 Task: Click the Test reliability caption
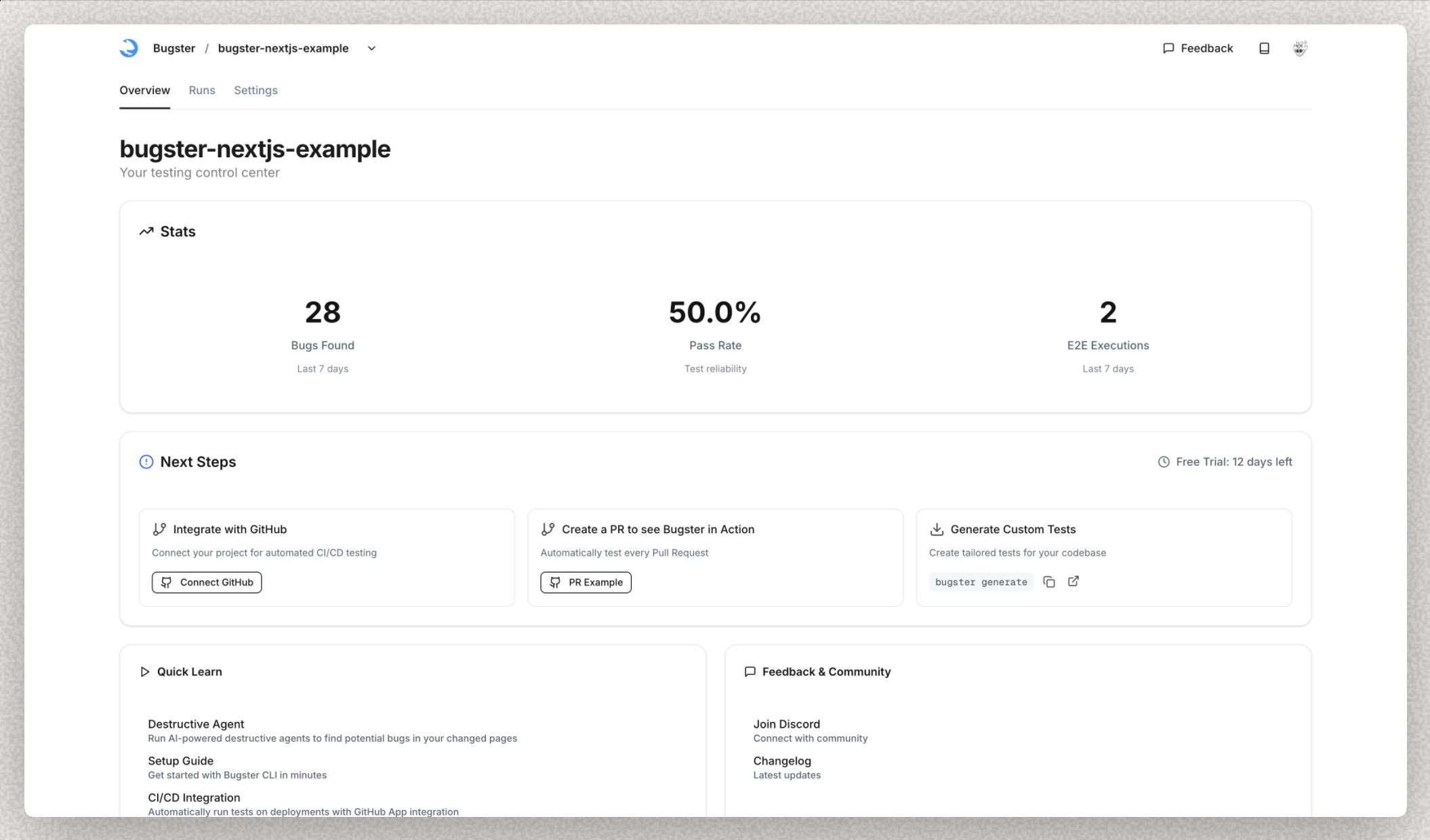[x=715, y=369]
